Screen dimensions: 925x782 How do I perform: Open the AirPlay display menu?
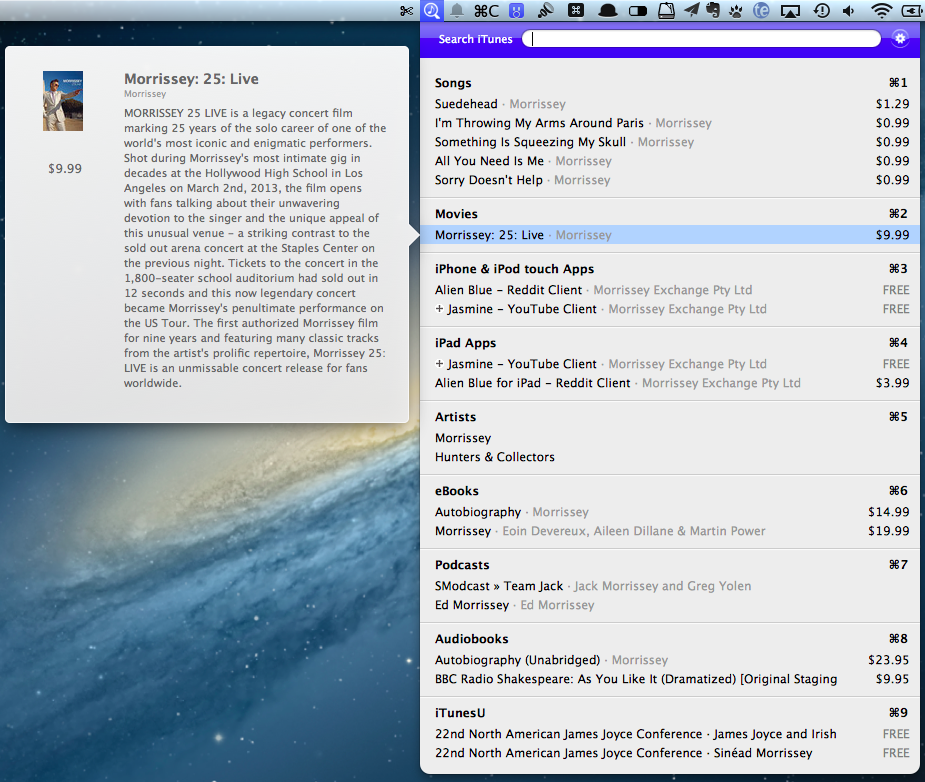click(790, 11)
